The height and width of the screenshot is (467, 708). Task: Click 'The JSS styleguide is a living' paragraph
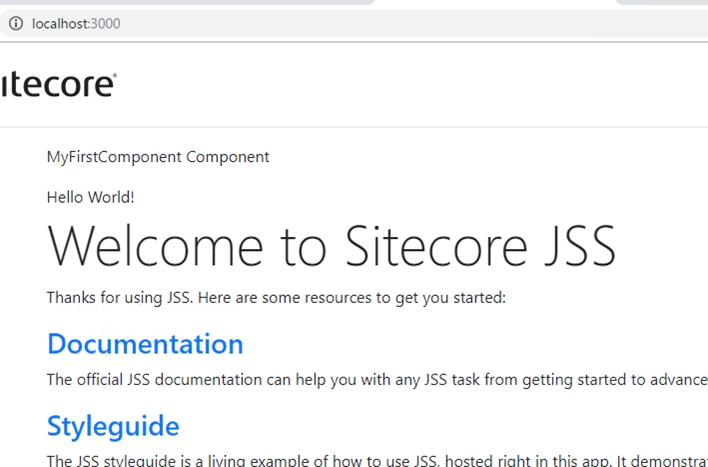pyautogui.click(x=377, y=460)
